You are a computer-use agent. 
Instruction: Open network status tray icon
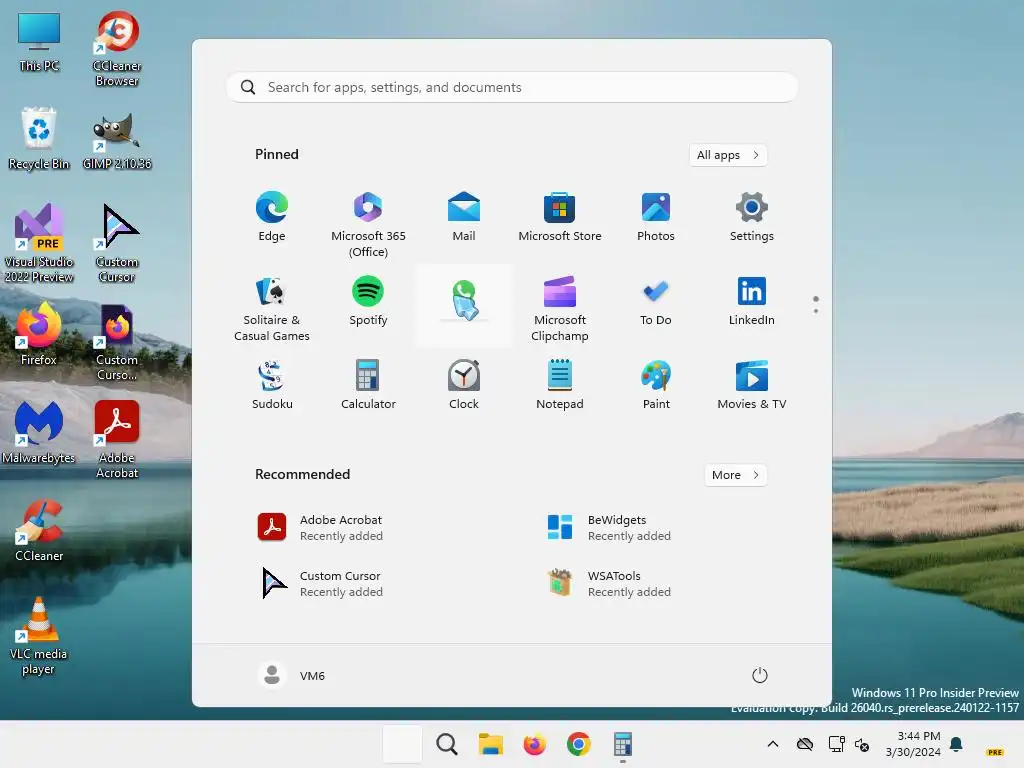[836, 744]
